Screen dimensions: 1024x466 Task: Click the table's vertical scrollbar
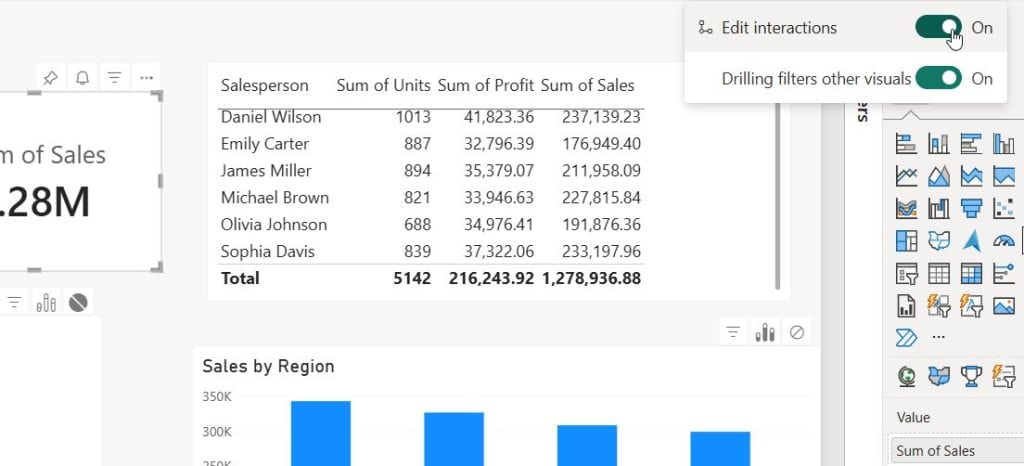[777, 196]
